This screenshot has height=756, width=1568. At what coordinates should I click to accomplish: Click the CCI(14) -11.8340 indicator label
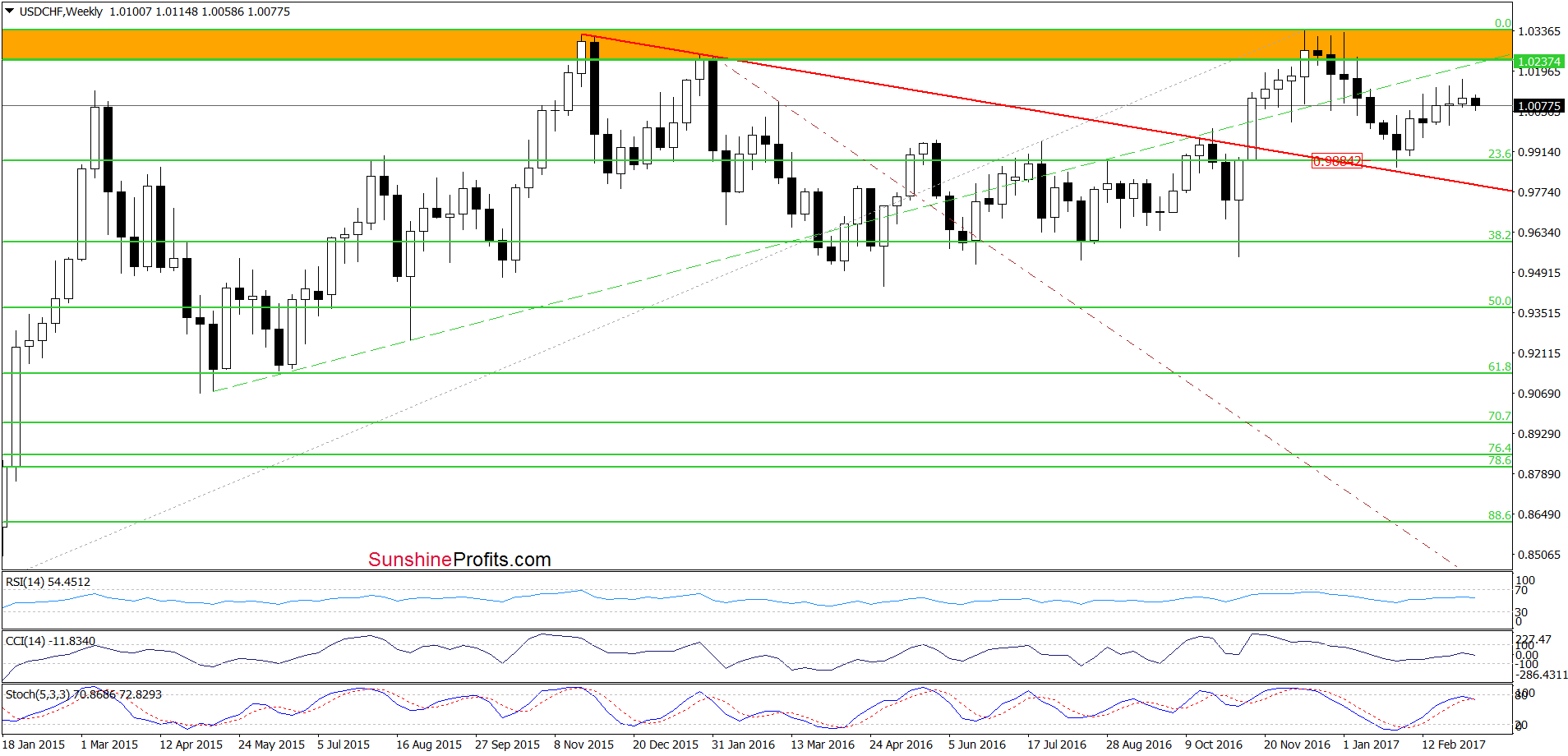(x=50, y=641)
